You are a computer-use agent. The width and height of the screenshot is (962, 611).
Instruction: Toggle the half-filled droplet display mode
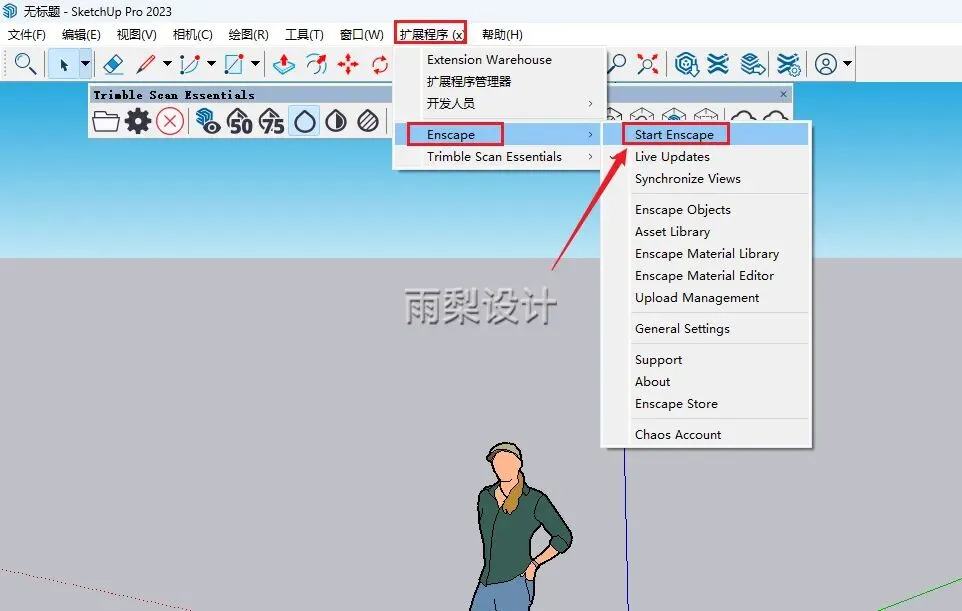click(x=336, y=121)
